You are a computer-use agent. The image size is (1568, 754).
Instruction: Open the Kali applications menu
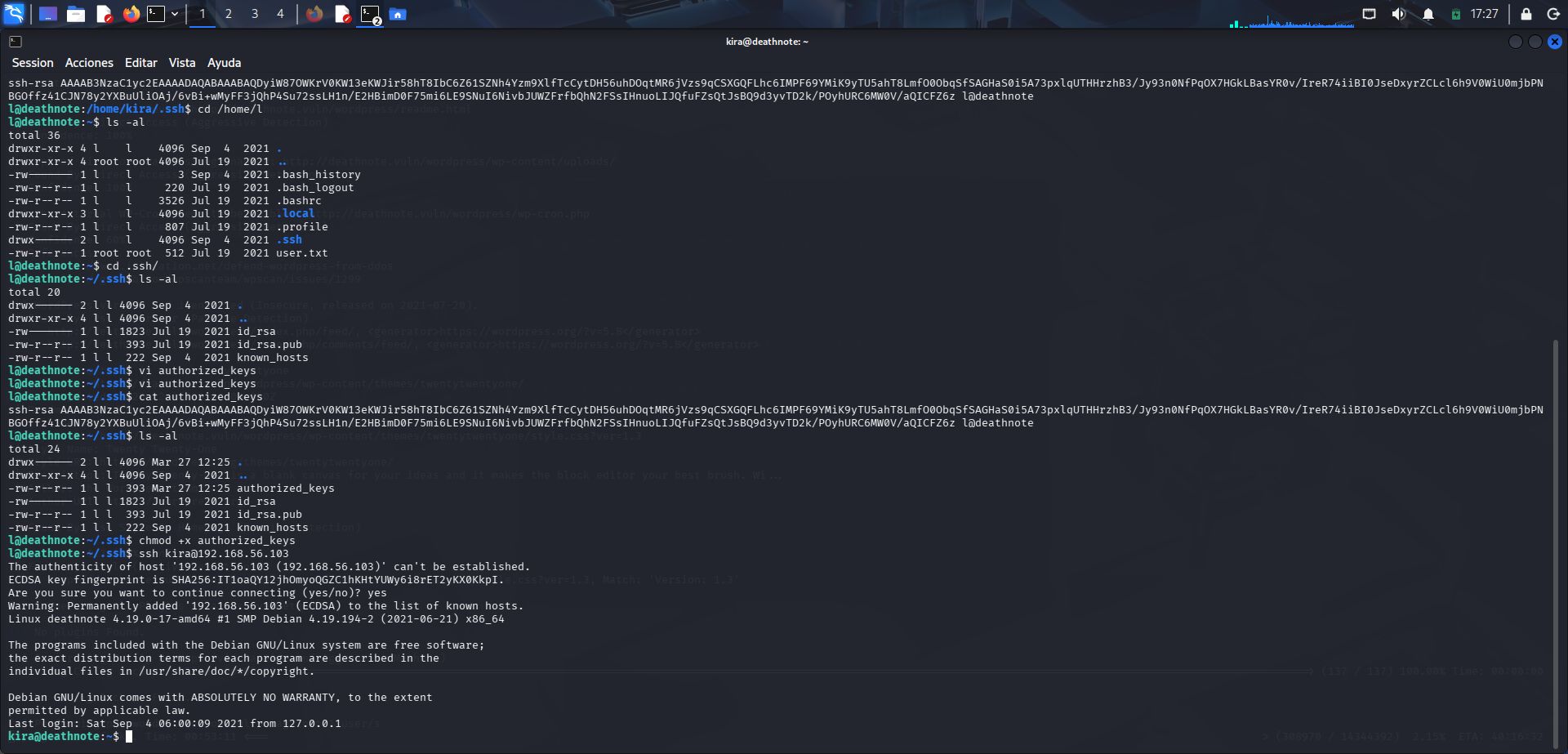click(15, 14)
